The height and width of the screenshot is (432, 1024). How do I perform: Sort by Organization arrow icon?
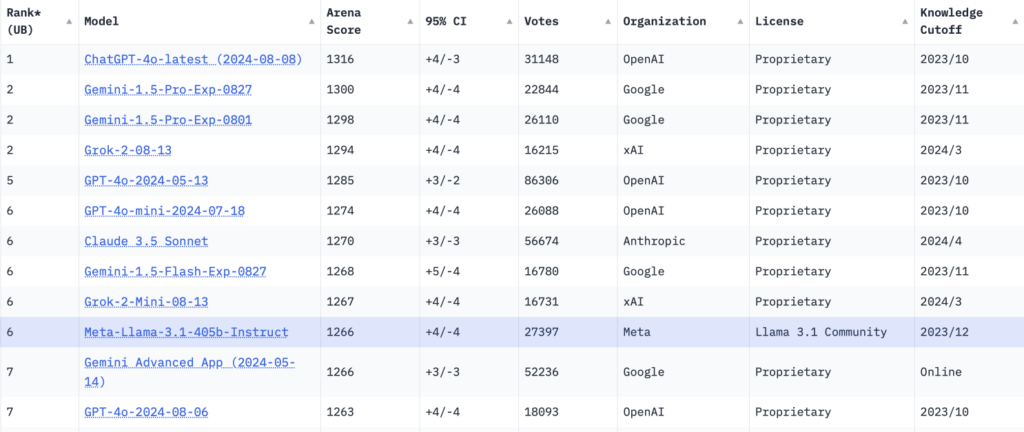click(740, 22)
